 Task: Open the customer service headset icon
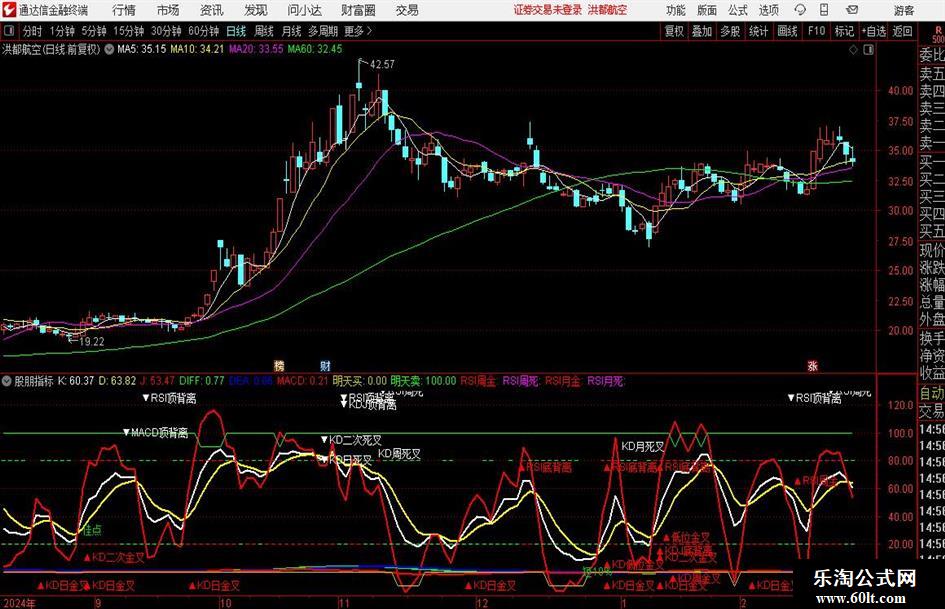click(x=800, y=10)
